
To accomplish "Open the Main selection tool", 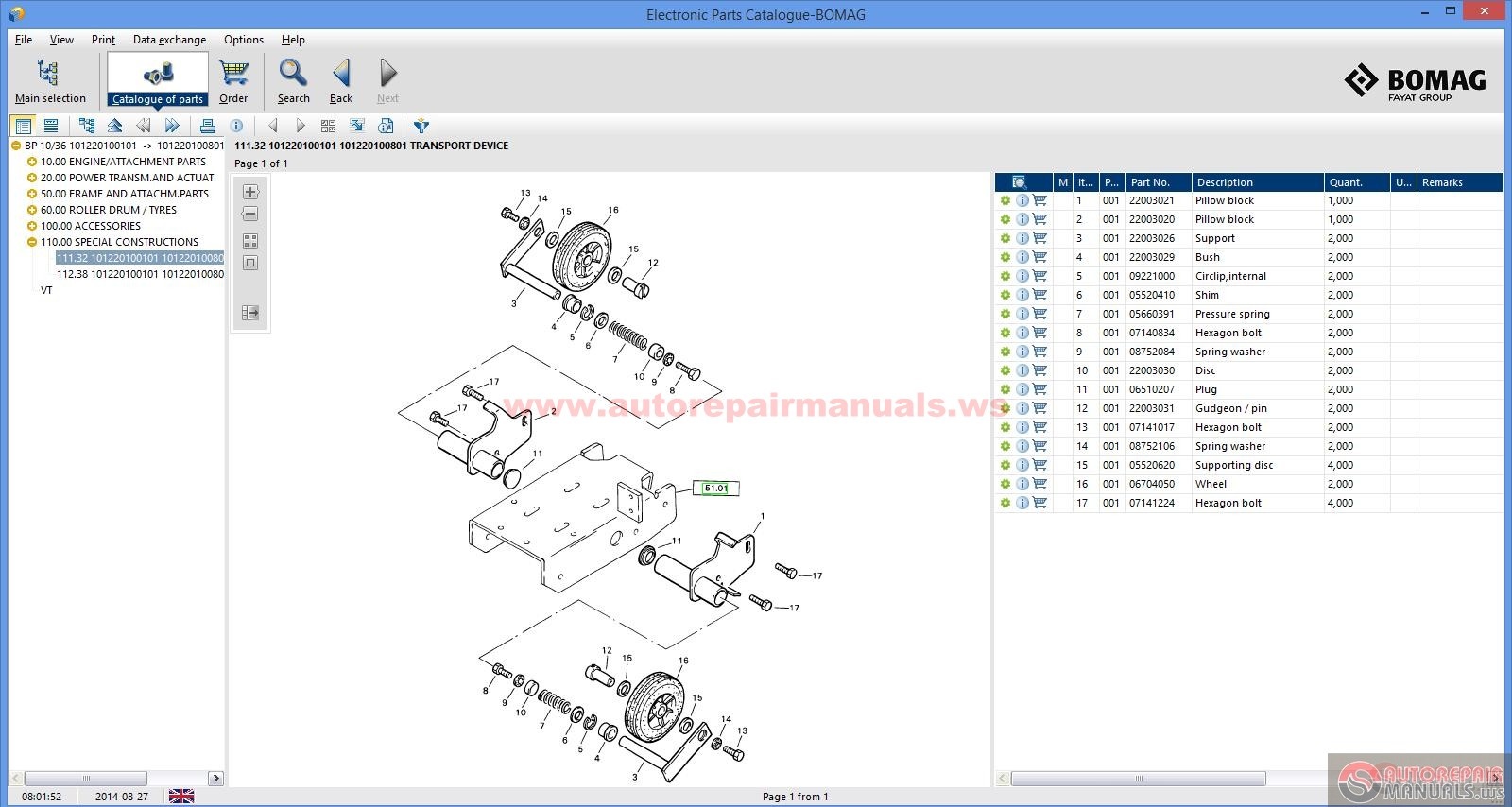I will tap(49, 80).
